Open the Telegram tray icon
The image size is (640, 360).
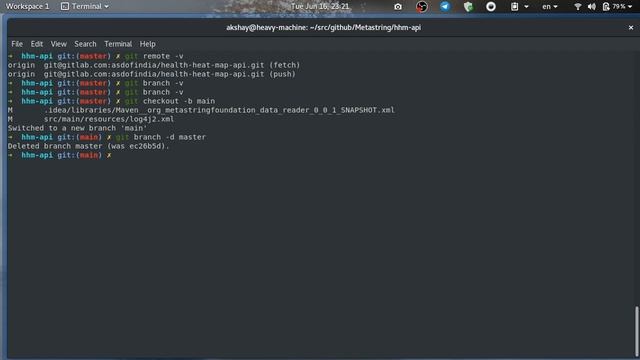445,7
